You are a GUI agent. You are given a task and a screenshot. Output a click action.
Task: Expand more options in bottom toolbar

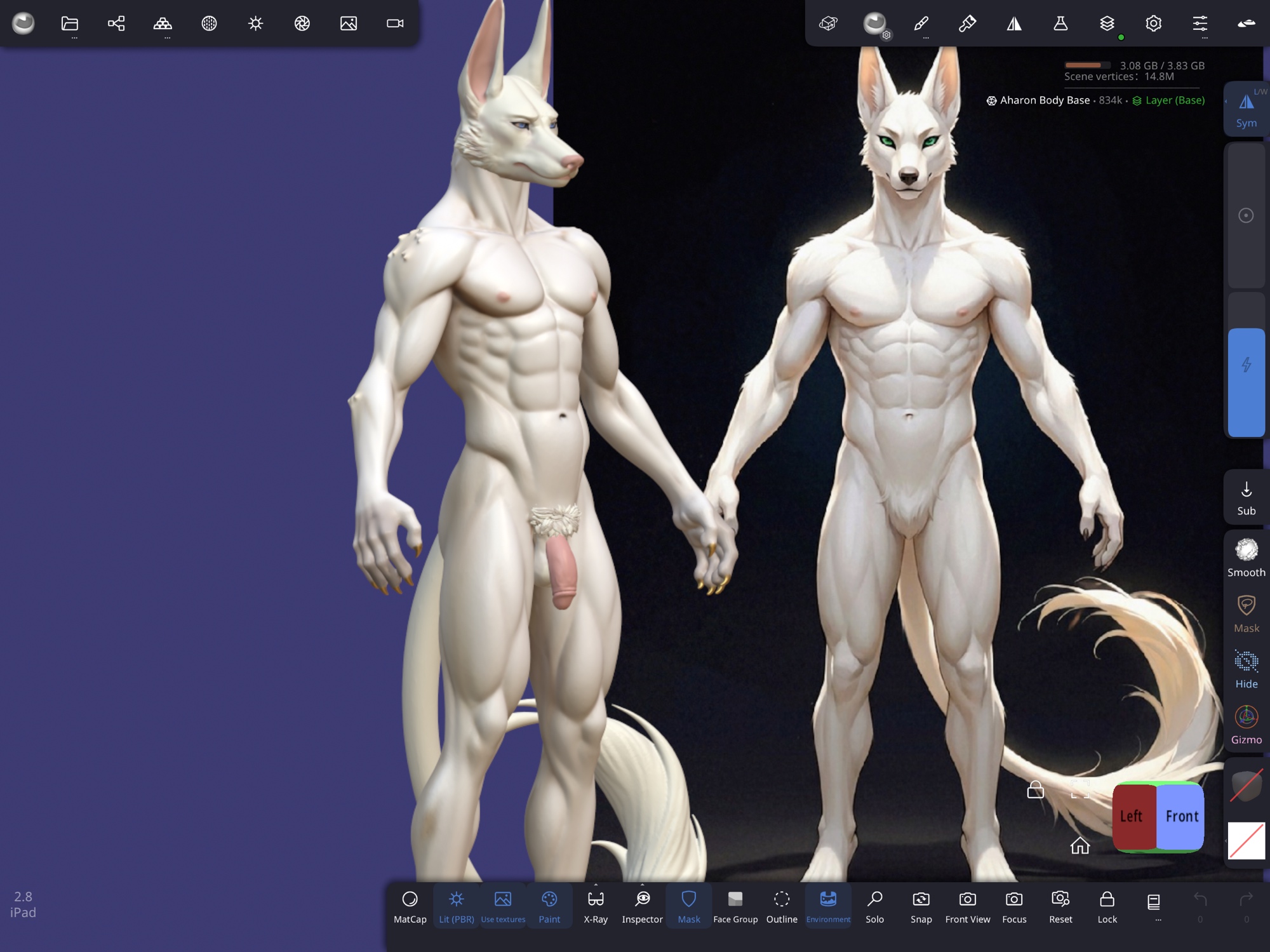click(x=1154, y=906)
